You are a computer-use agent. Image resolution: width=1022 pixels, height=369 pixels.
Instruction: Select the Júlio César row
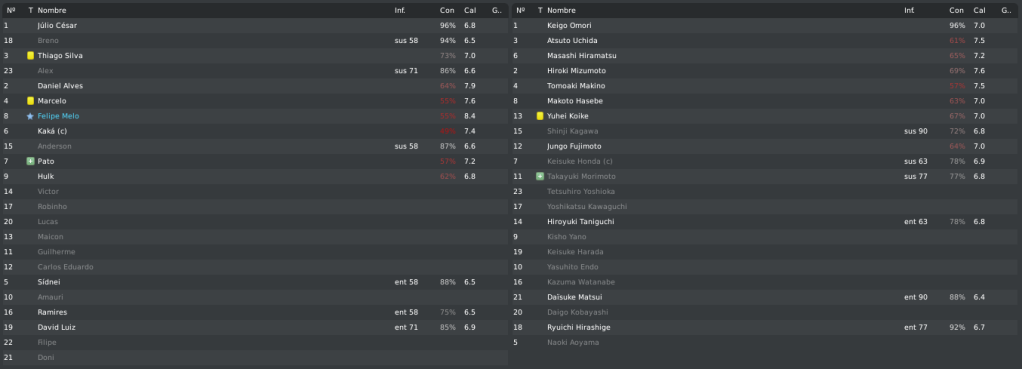click(255, 25)
